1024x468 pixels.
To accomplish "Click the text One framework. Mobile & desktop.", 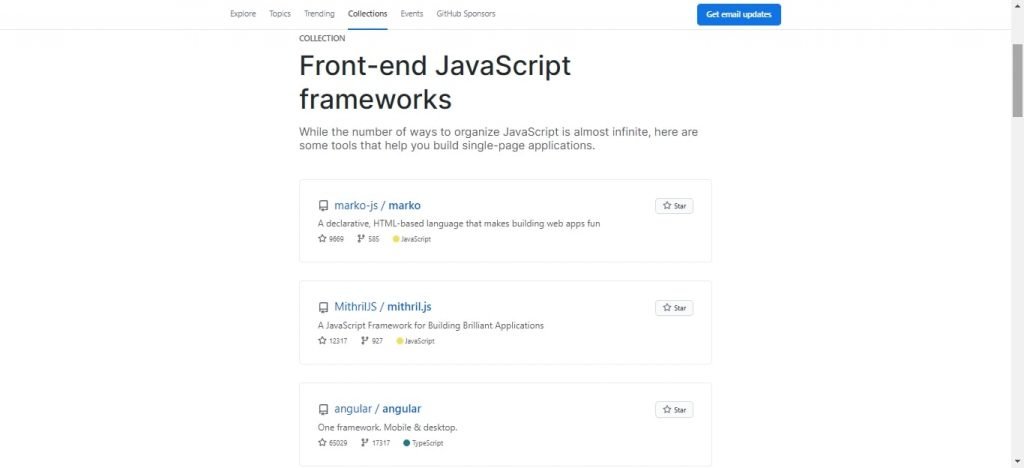I will point(388,428).
